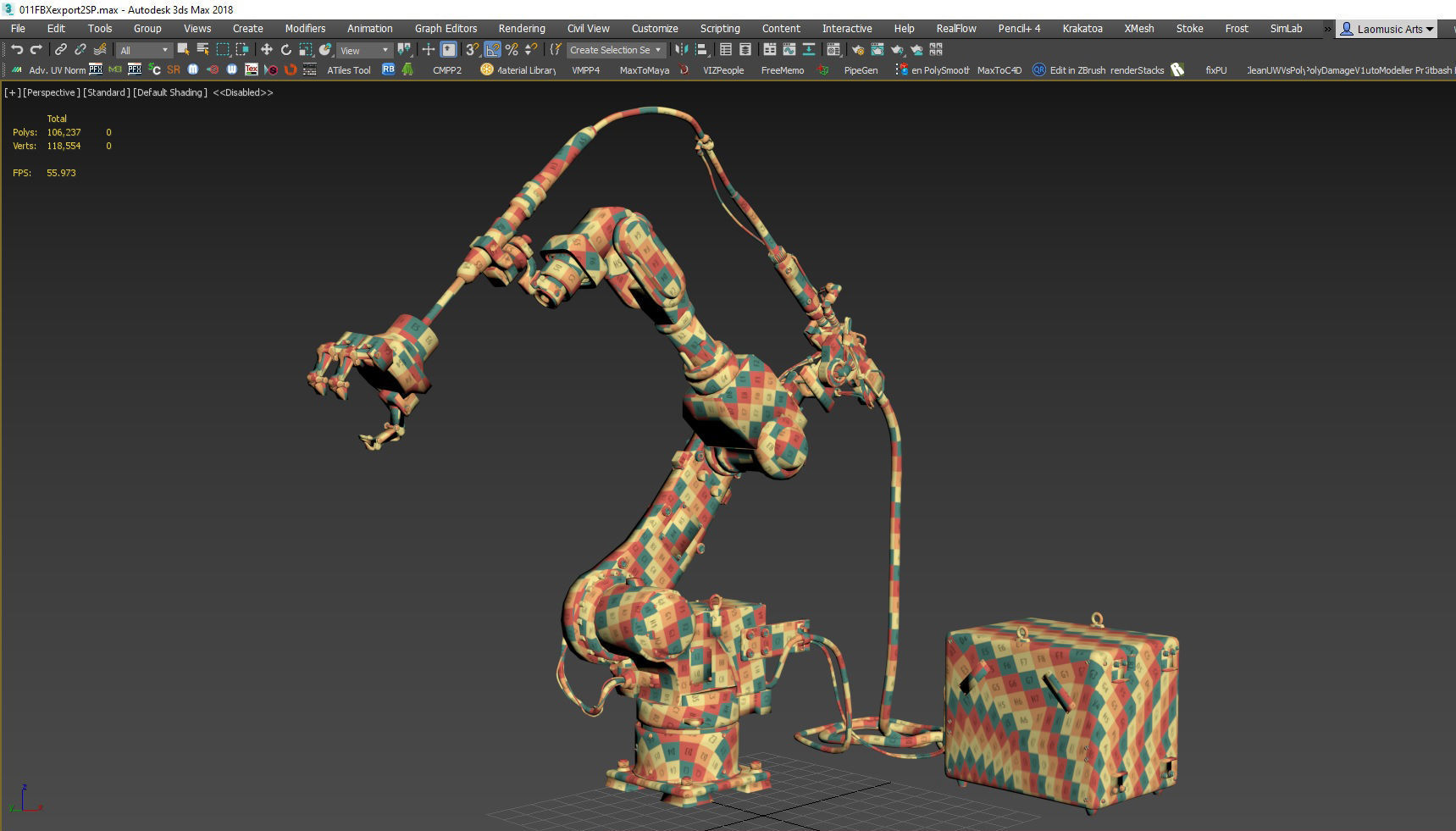Screen dimensions: 1456x831
Task: Toggle Percent Snap
Action: click(x=512, y=50)
